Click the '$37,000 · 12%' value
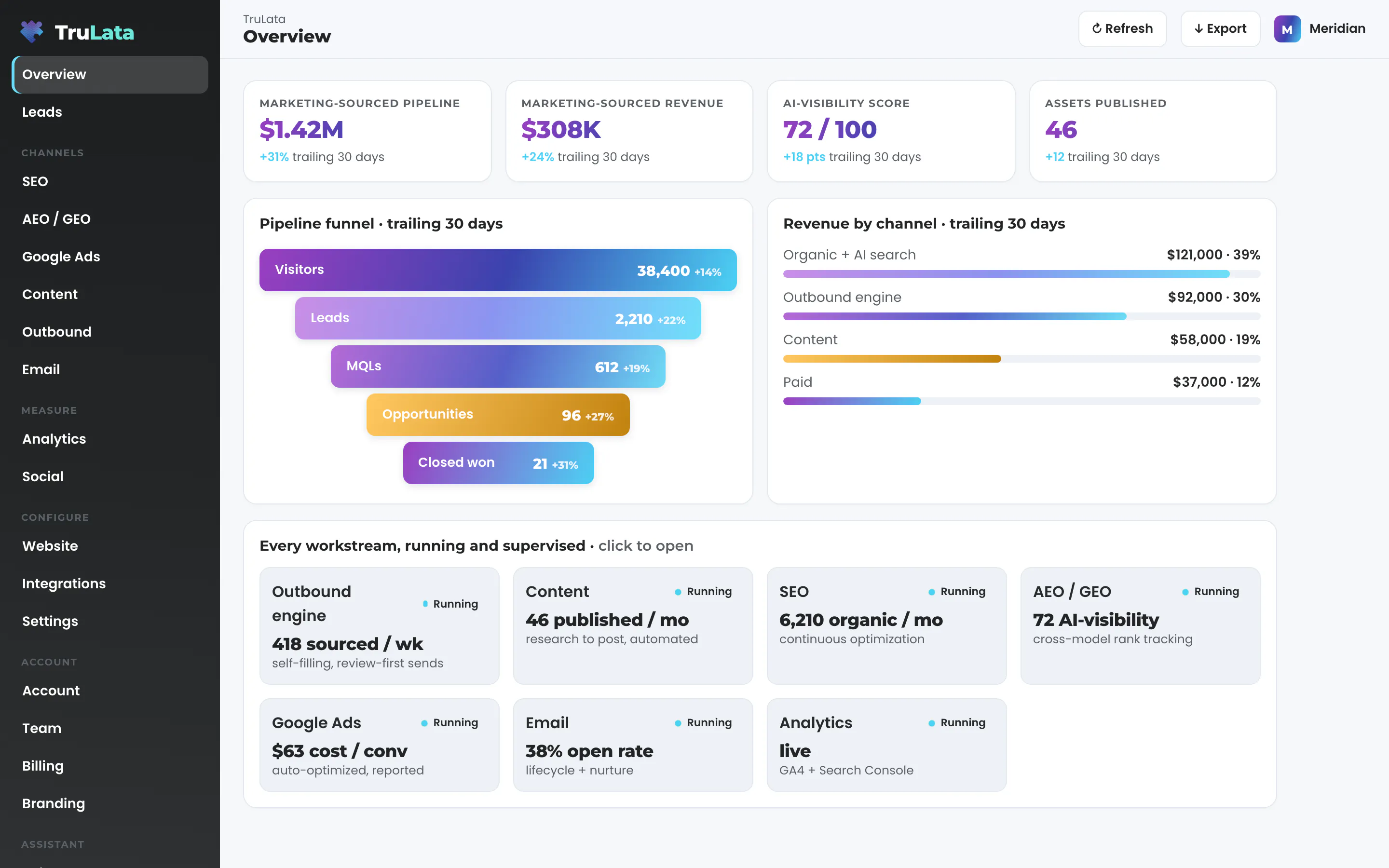 (1216, 382)
